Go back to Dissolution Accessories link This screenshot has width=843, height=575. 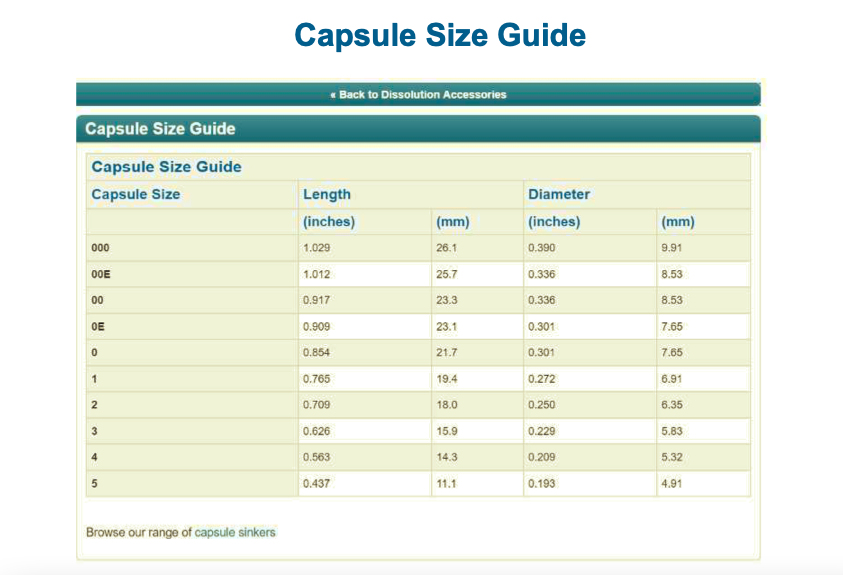pos(418,95)
